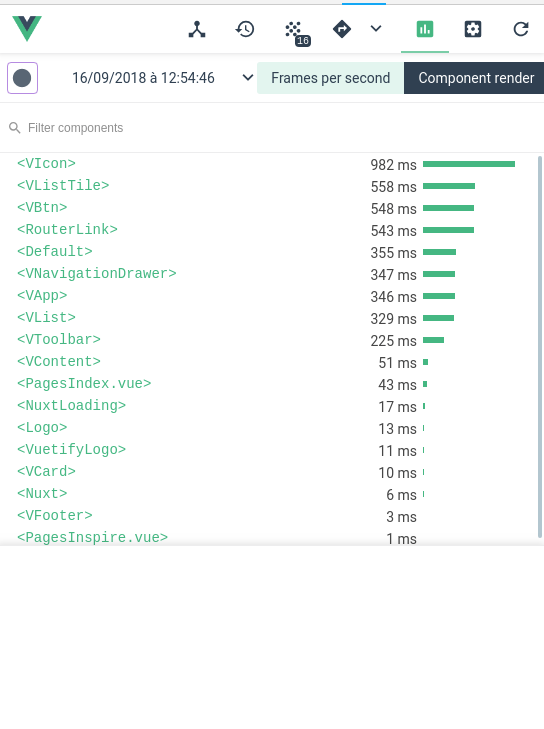Screen dimensions: 544x729
Task: Click the VListTile green duration bar
Action: 449,186
